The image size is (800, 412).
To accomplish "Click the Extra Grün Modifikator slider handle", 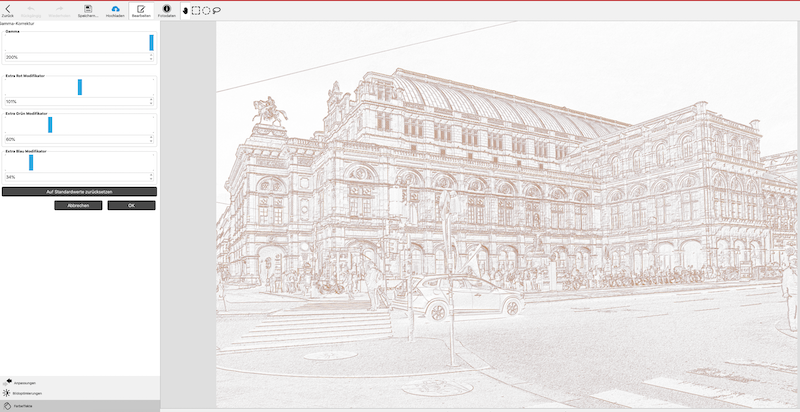I will pyautogui.click(x=50, y=125).
